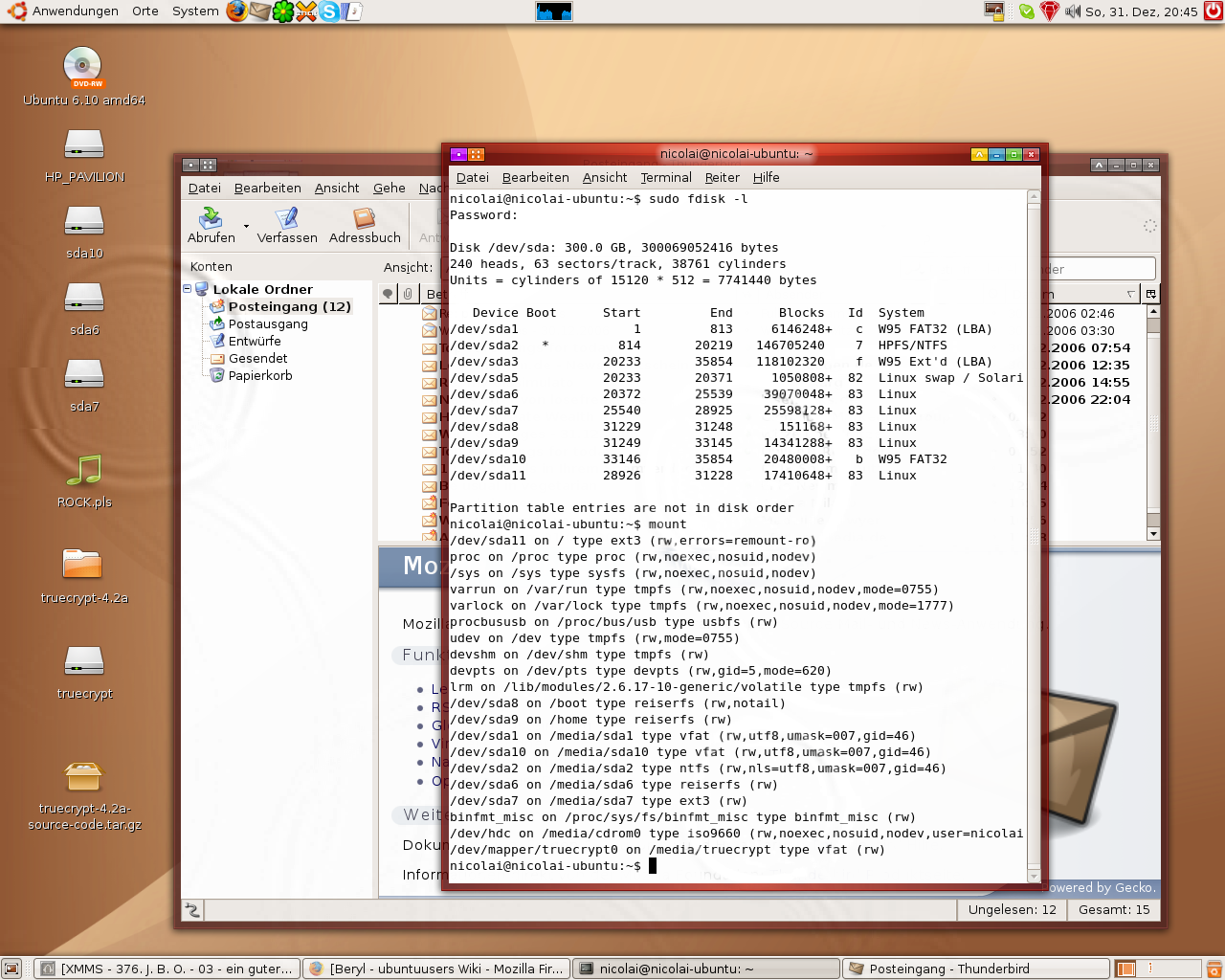Screen dimensions: 1225x980
Task: Open Terminal's Datei menu
Action: click(x=473, y=177)
